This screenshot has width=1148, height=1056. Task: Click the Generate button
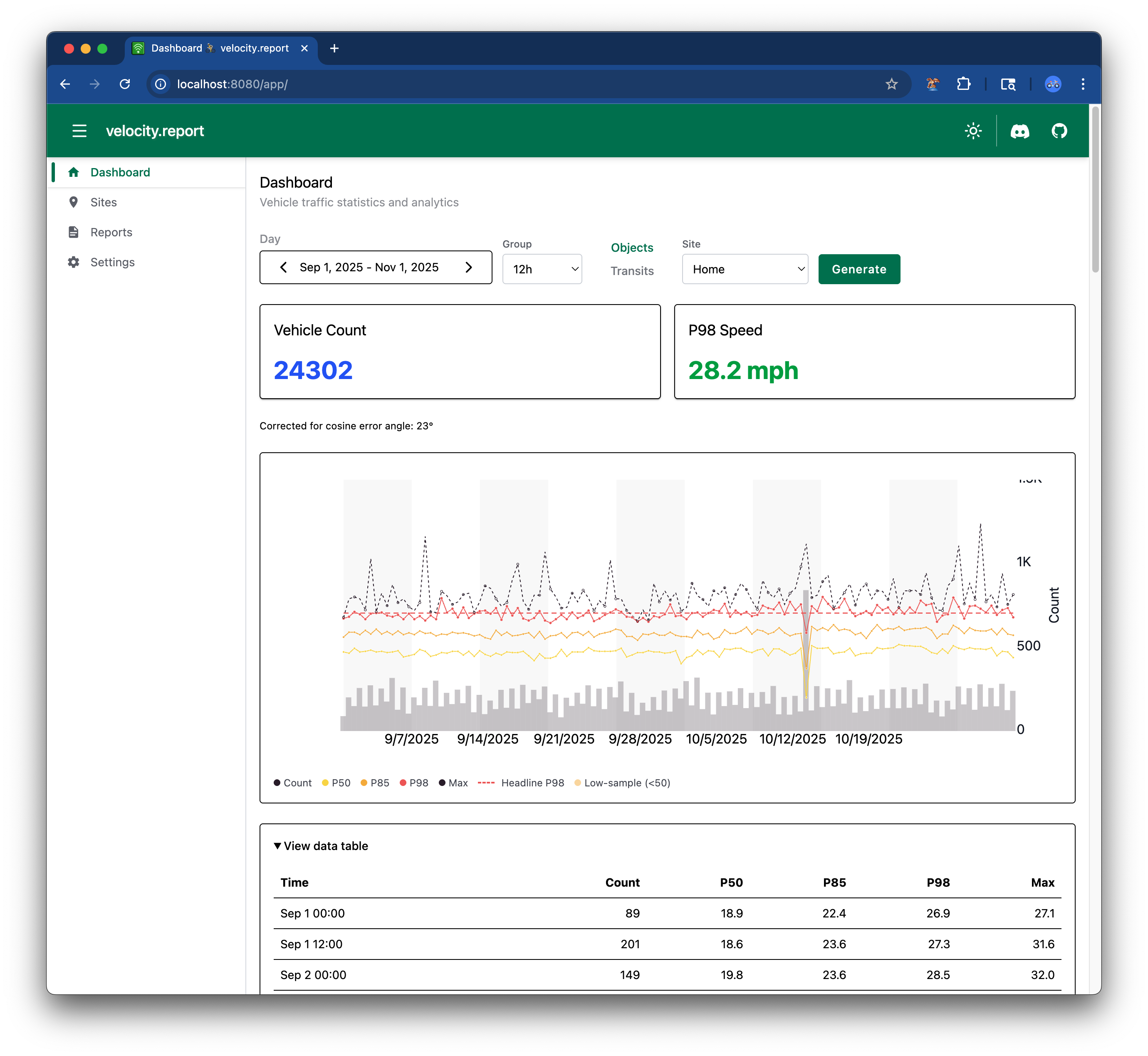[x=859, y=269]
